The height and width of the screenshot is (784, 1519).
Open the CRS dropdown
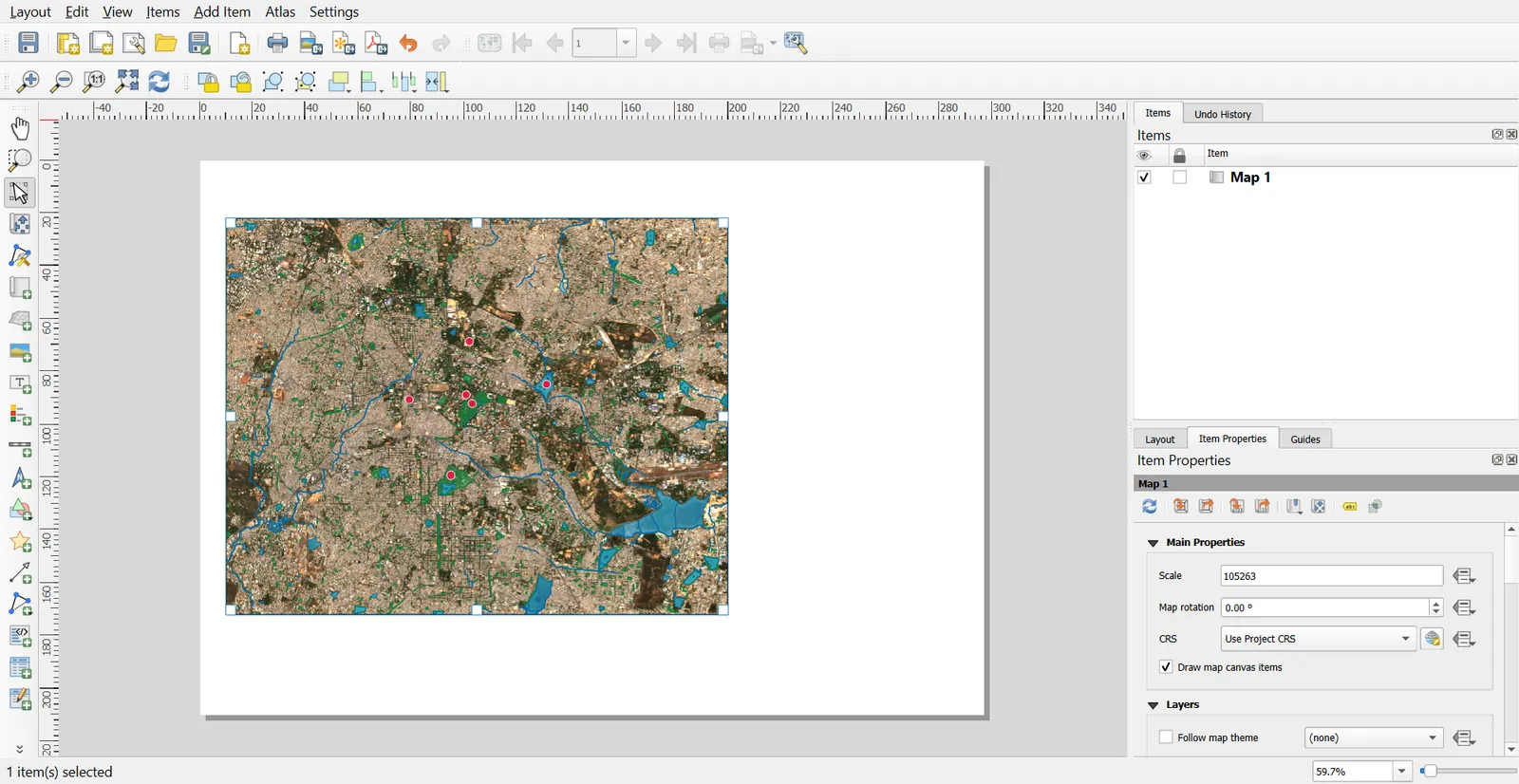tap(1319, 639)
